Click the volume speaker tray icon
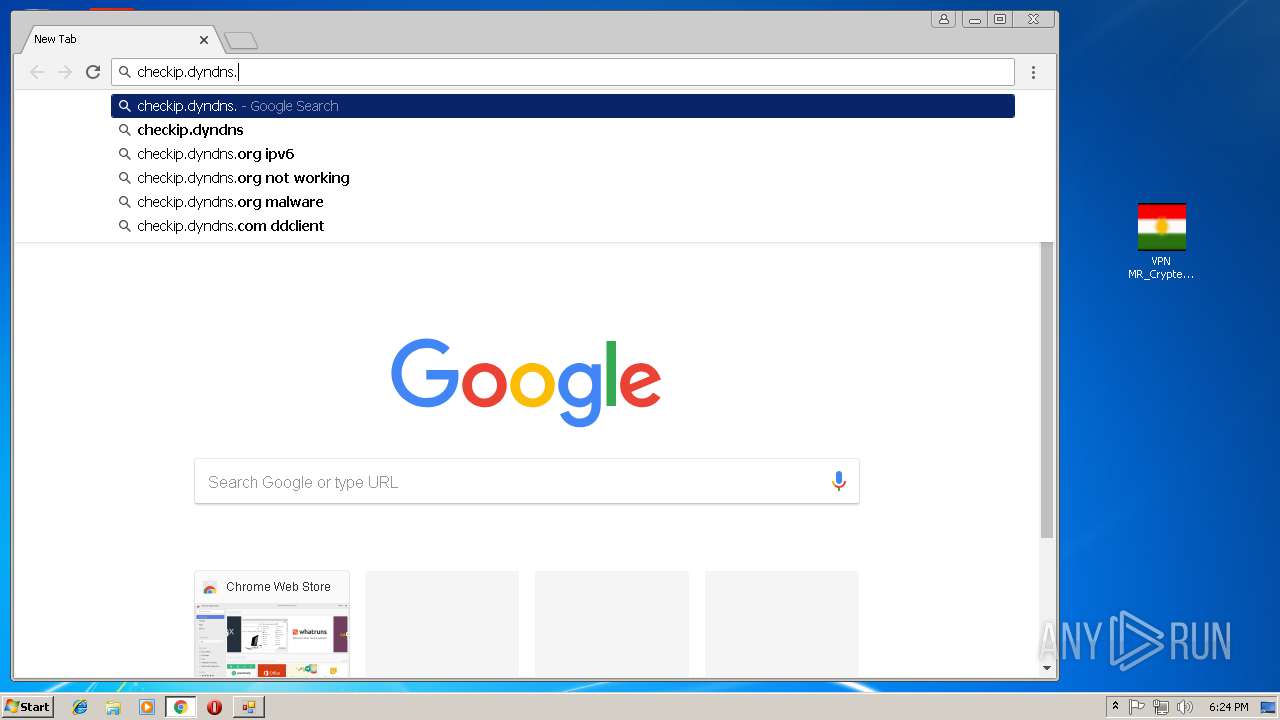 click(1185, 707)
